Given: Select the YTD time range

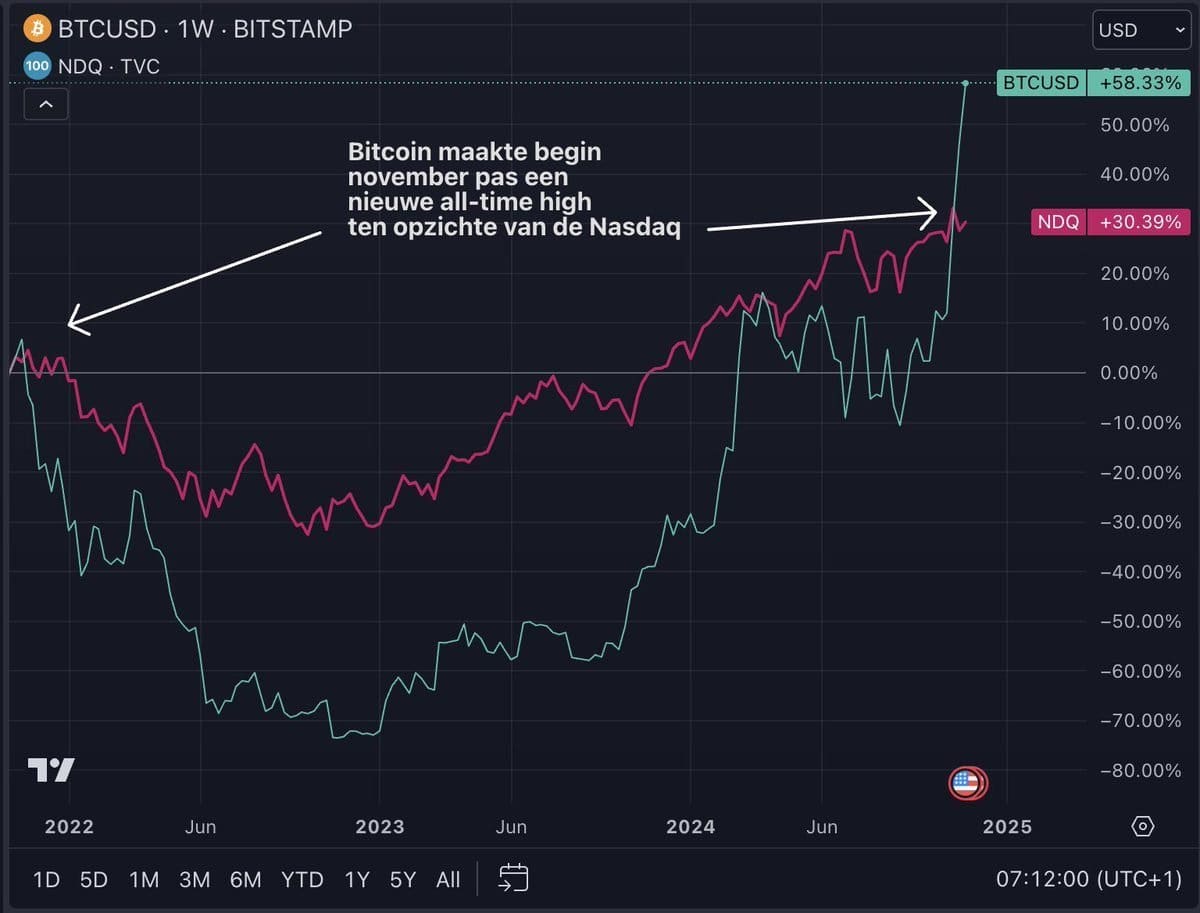Looking at the screenshot, I should tap(302, 880).
